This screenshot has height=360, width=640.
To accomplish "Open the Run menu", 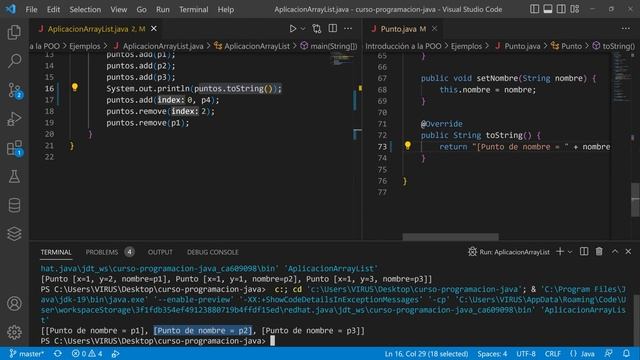I will (x=163, y=9).
